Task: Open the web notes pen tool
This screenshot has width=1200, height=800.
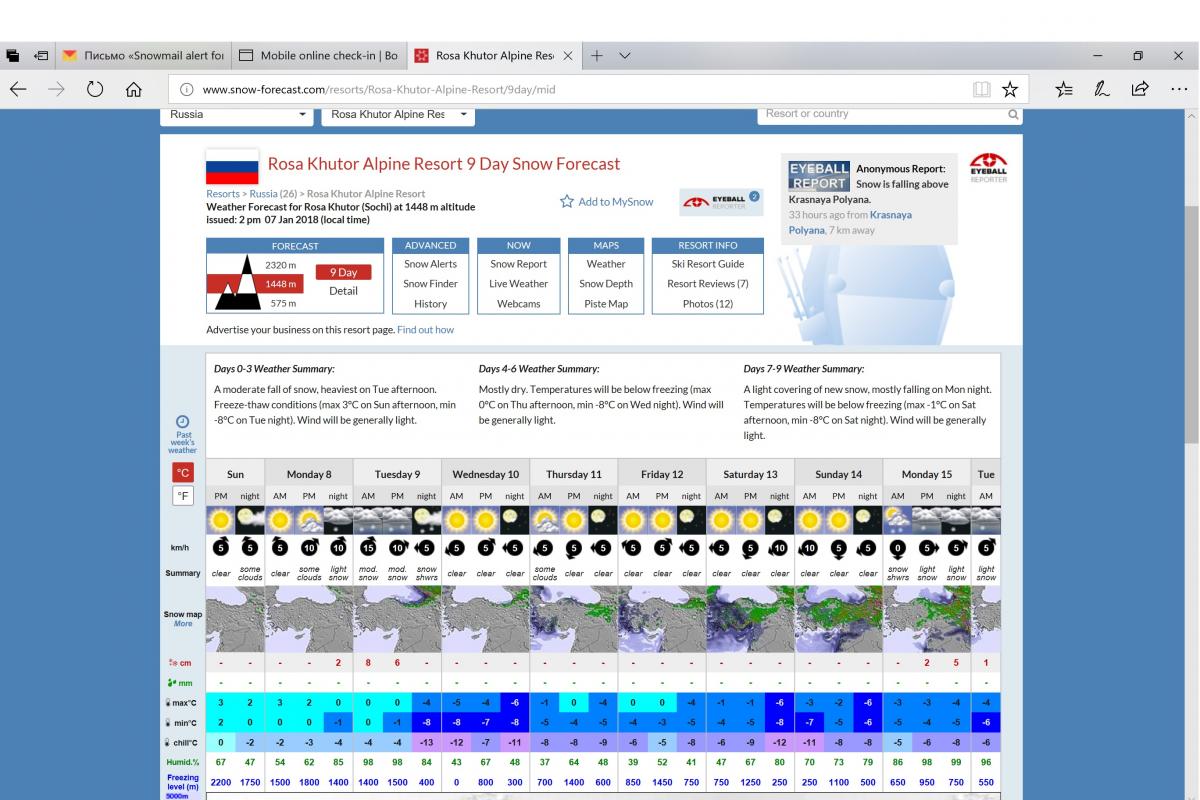Action: [x=1102, y=89]
